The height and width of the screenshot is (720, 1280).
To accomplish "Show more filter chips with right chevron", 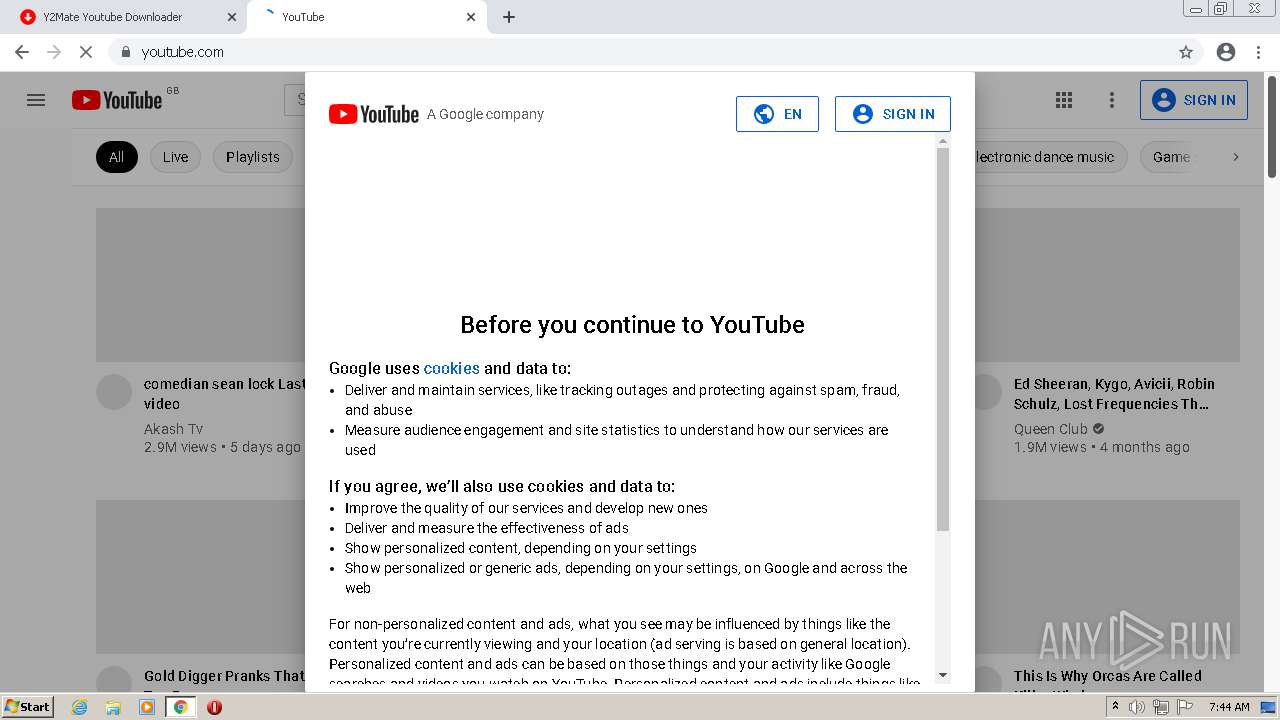I will click(x=1235, y=157).
